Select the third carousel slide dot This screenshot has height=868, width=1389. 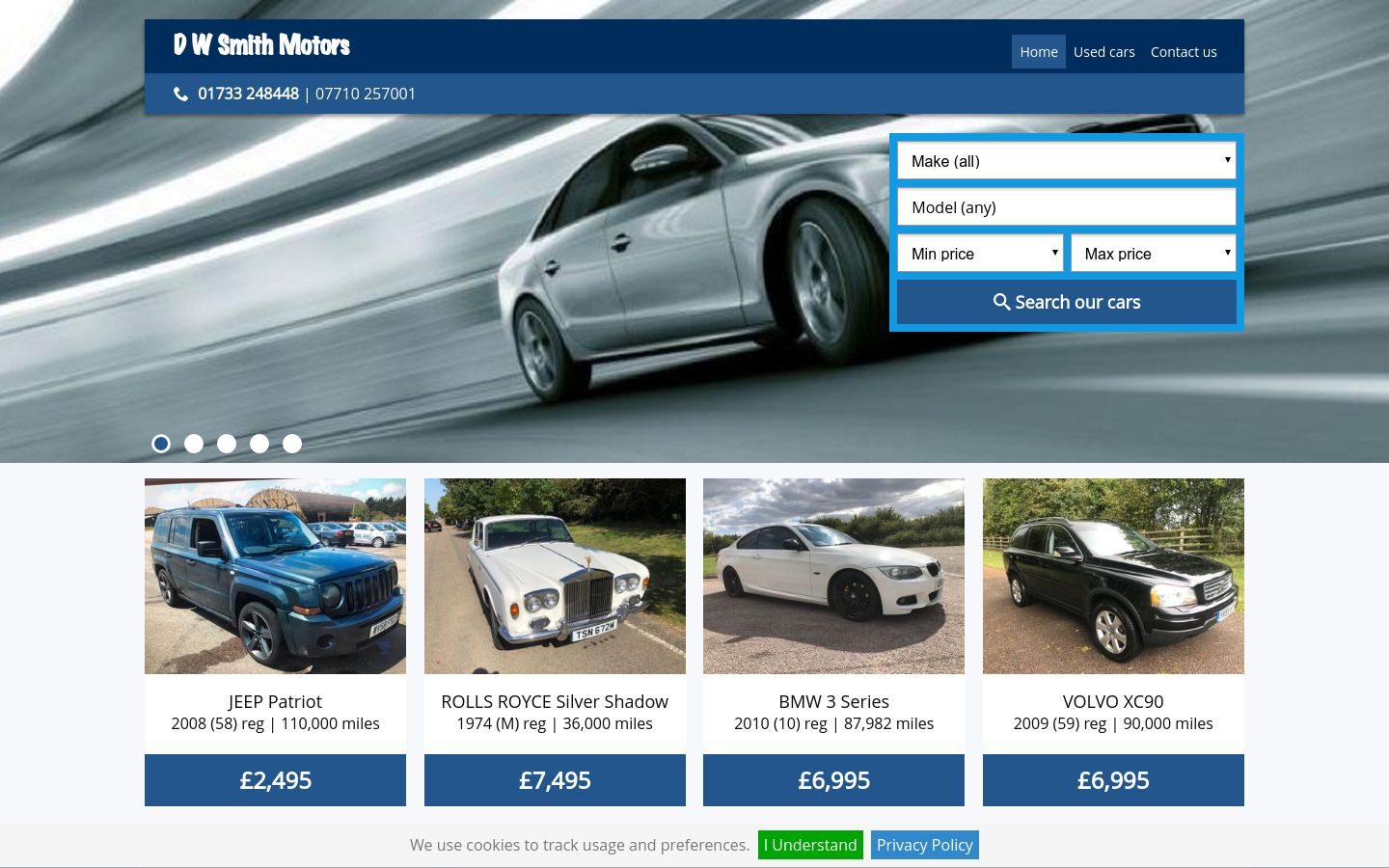[x=227, y=444]
